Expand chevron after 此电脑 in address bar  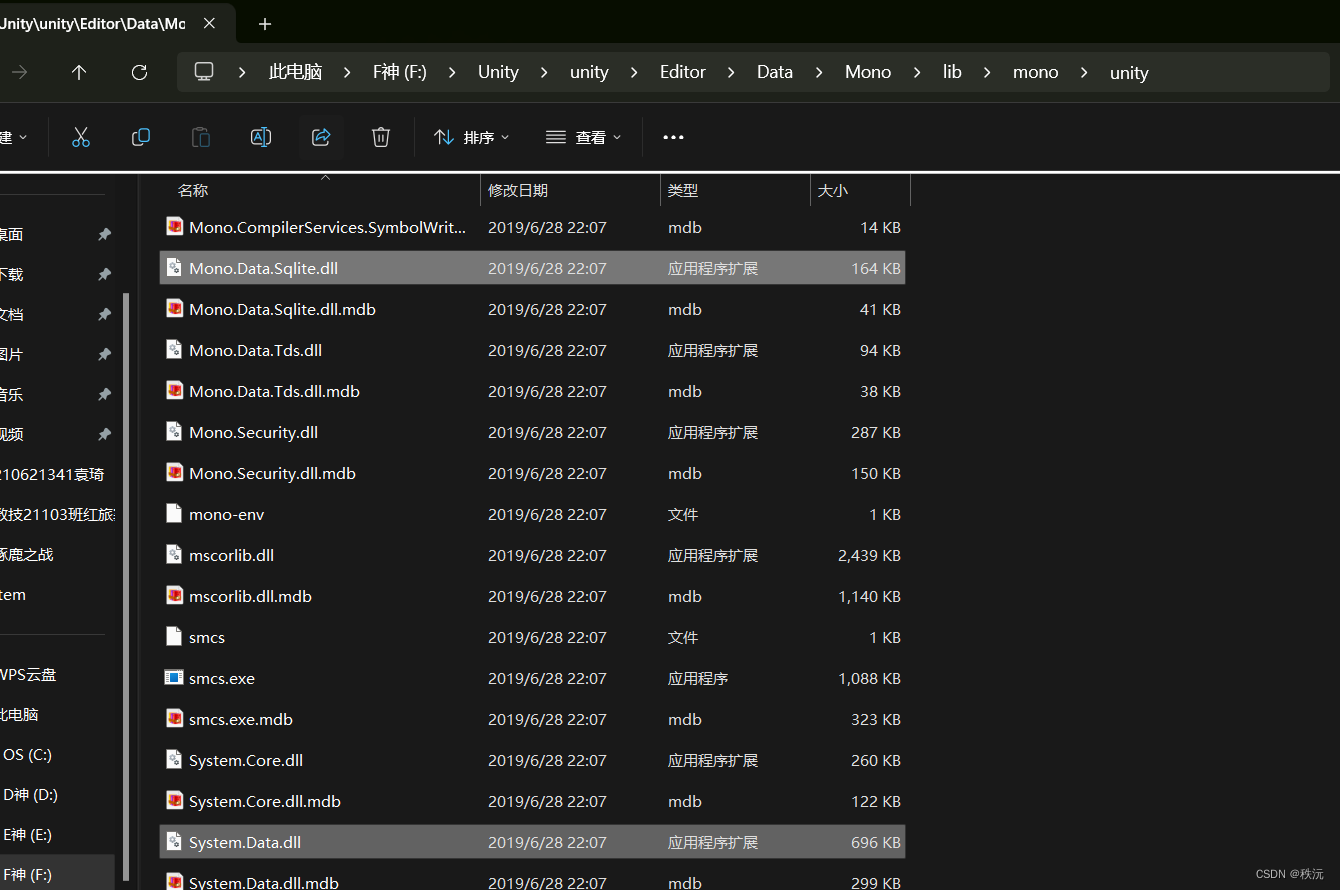348,72
